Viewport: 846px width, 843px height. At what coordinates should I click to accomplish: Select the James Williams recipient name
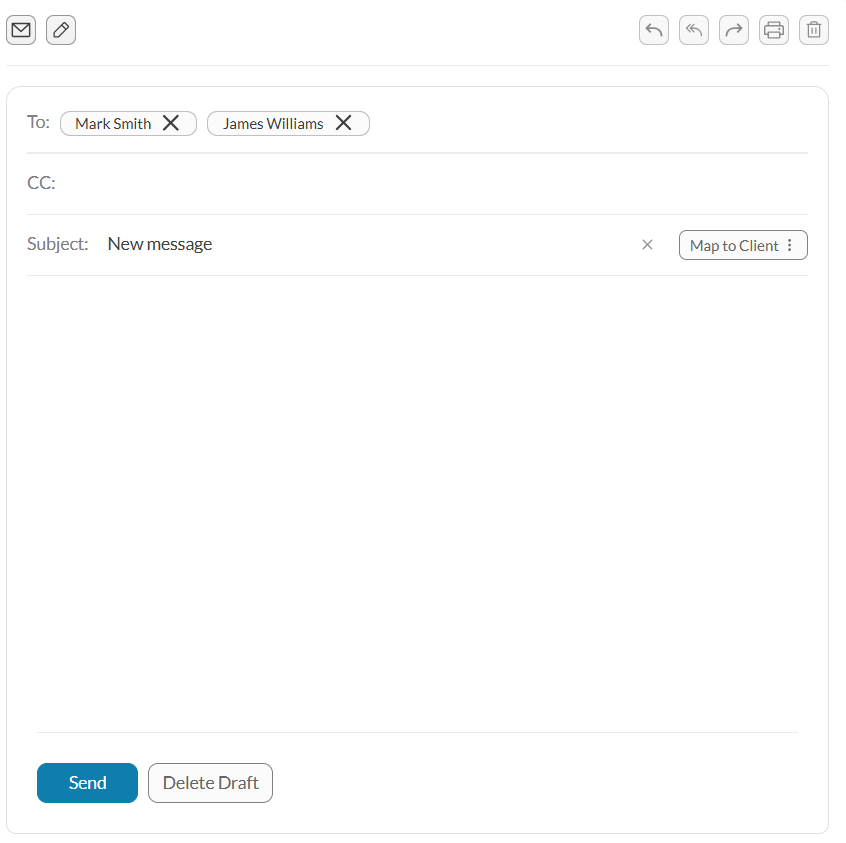[273, 124]
